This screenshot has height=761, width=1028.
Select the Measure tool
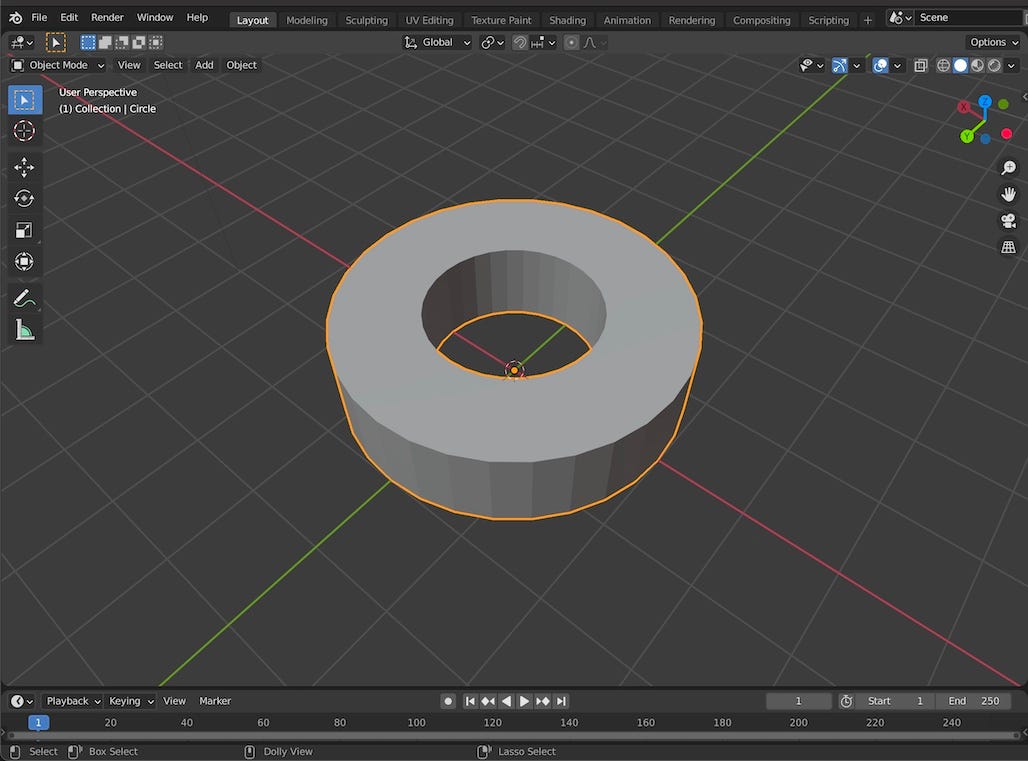[x=24, y=329]
